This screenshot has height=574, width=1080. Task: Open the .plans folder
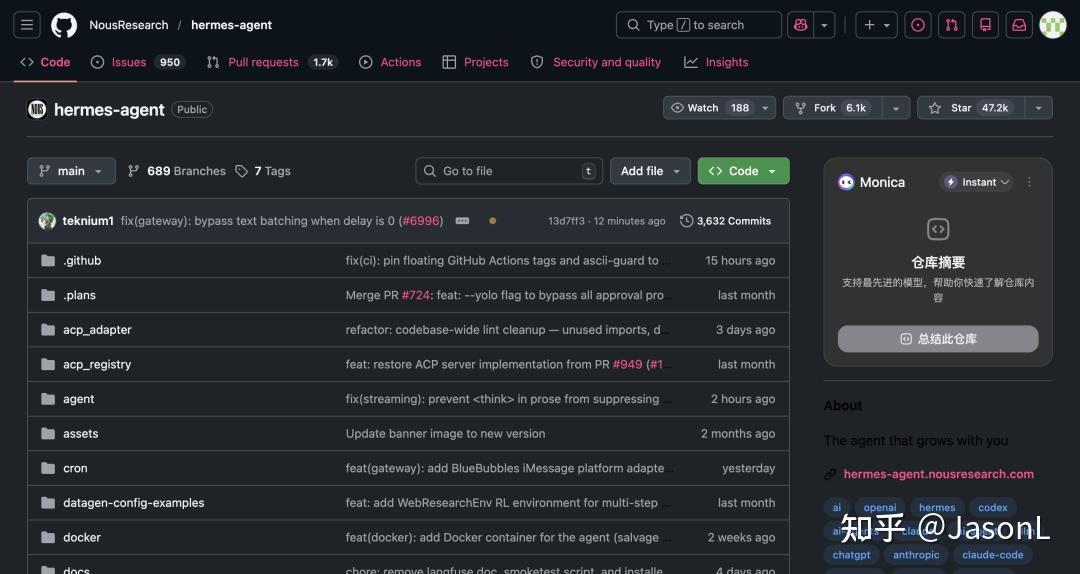[79, 295]
